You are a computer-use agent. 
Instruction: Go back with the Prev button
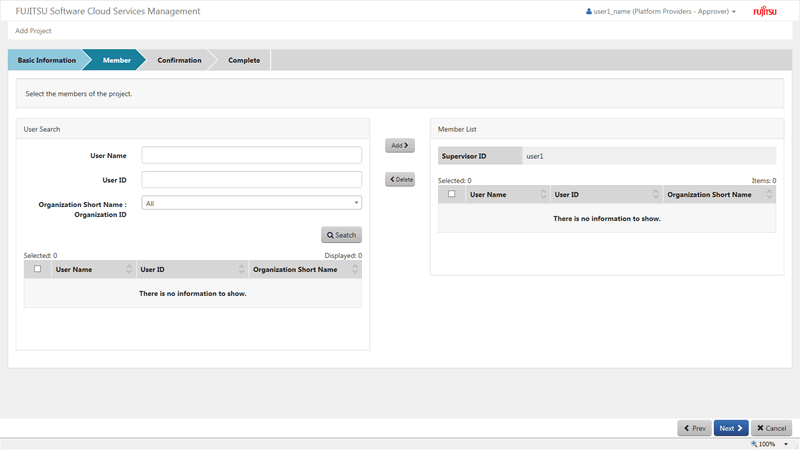(694, 428)
